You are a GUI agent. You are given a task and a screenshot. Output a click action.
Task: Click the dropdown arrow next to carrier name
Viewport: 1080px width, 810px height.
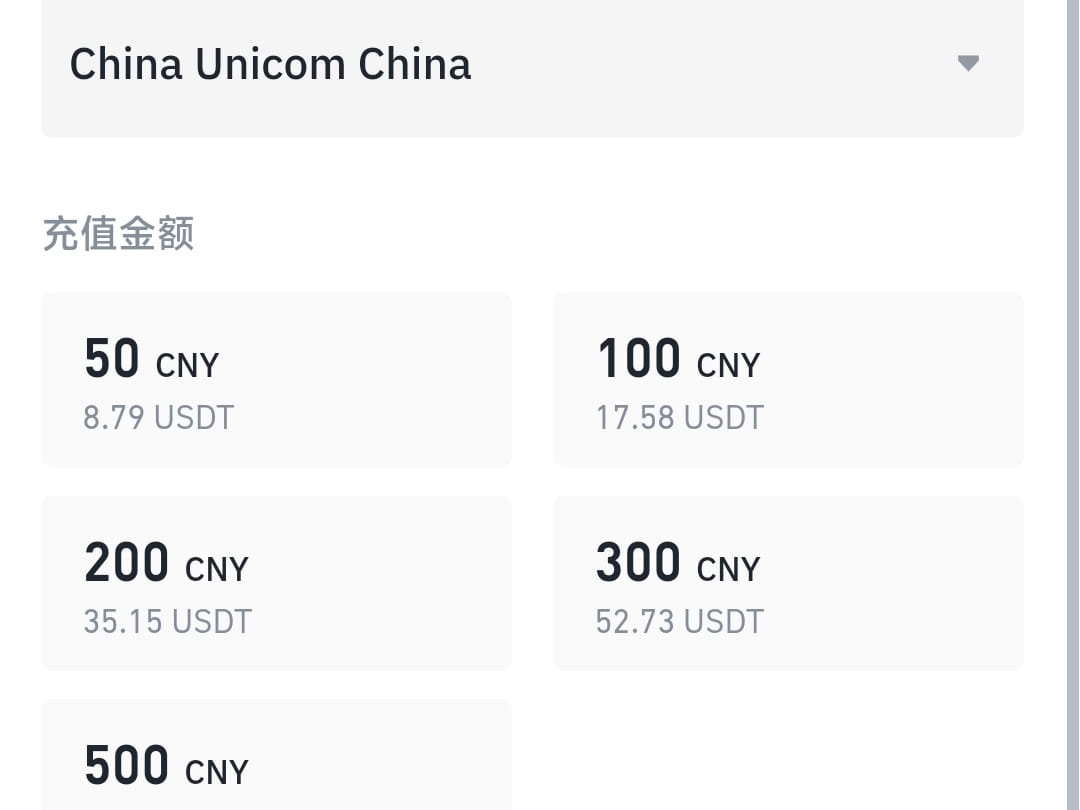[x=966, y=63]
